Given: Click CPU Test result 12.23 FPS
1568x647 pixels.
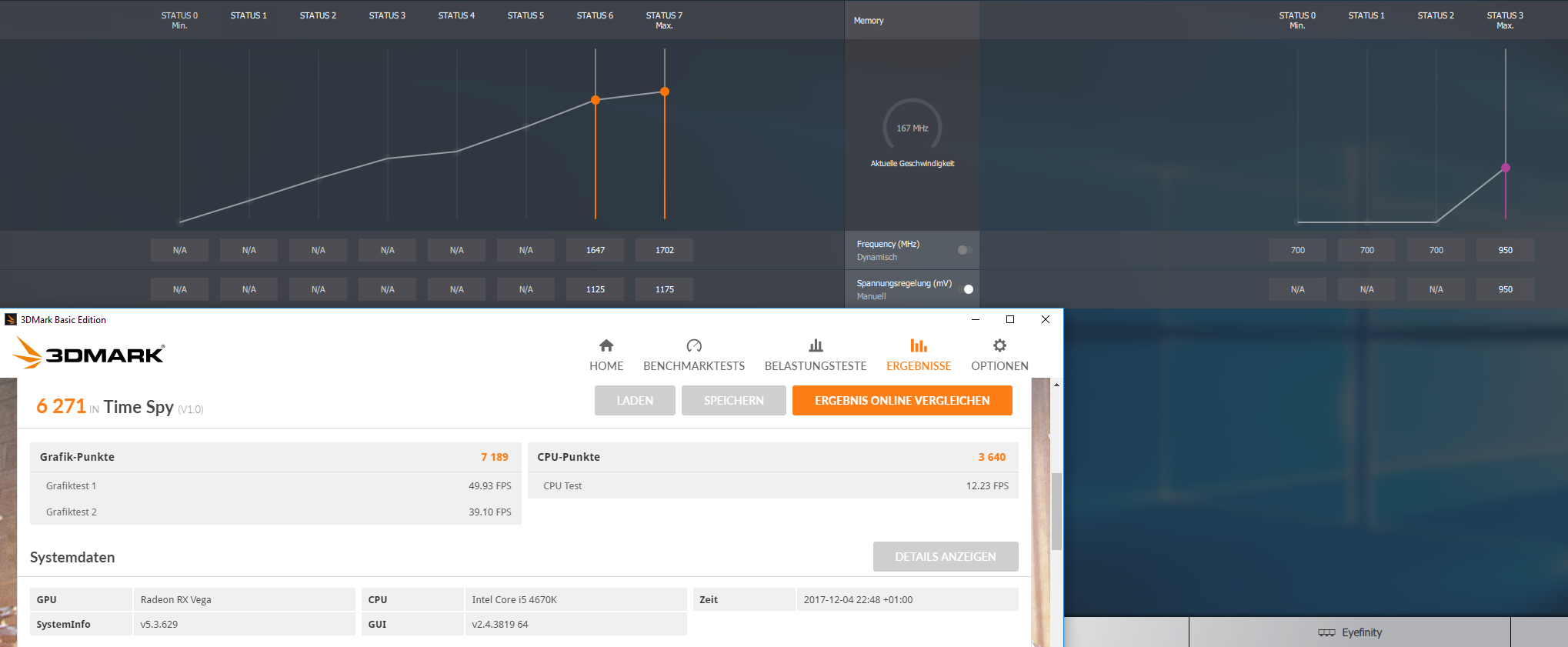Looking at the screenshot, I should pyautogui.click(x=987, y=486).
